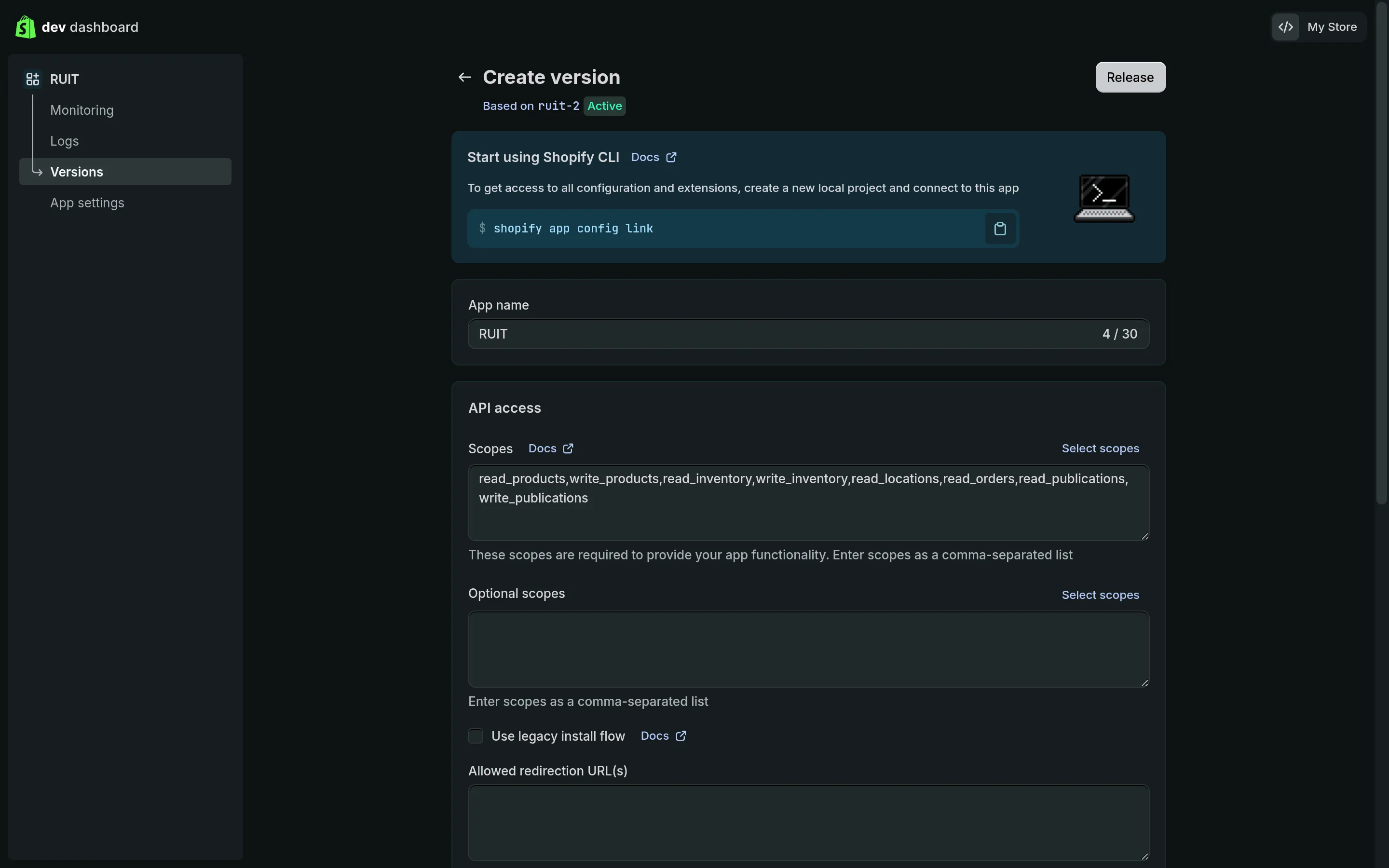1389x868 pixels.
Task: Click the code brackets store icon
Action: [1286, 27]
